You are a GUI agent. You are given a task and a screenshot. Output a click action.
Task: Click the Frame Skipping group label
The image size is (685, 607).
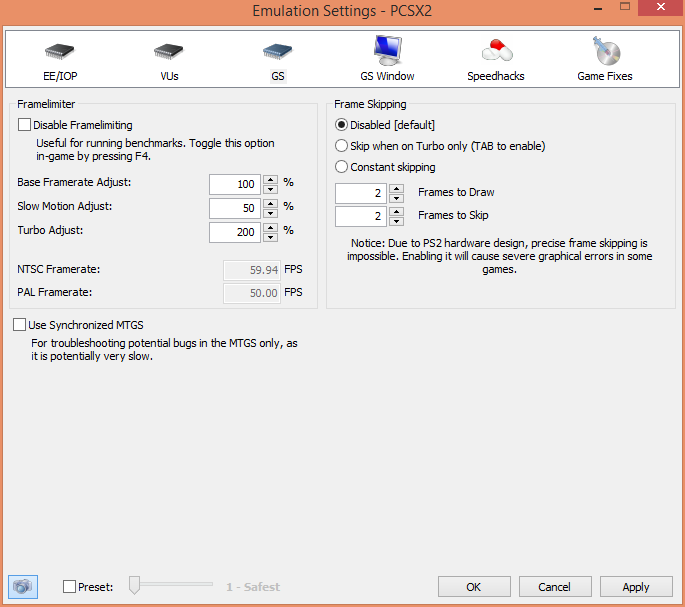[370, 104]
